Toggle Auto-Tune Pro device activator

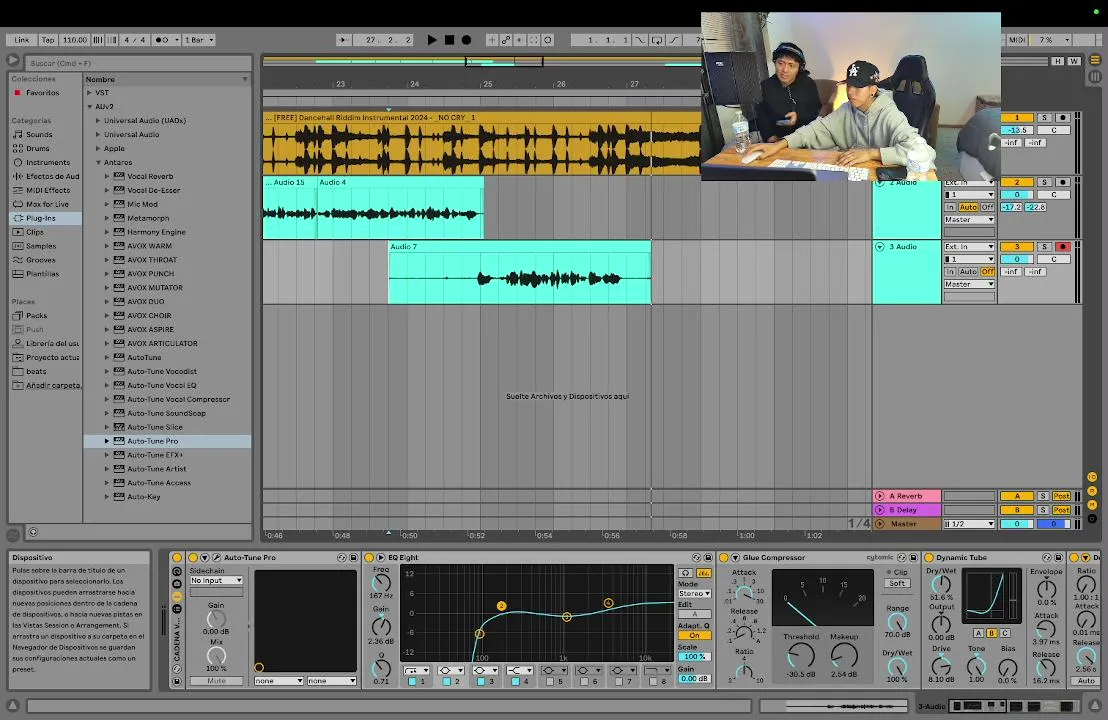[193, 557]
